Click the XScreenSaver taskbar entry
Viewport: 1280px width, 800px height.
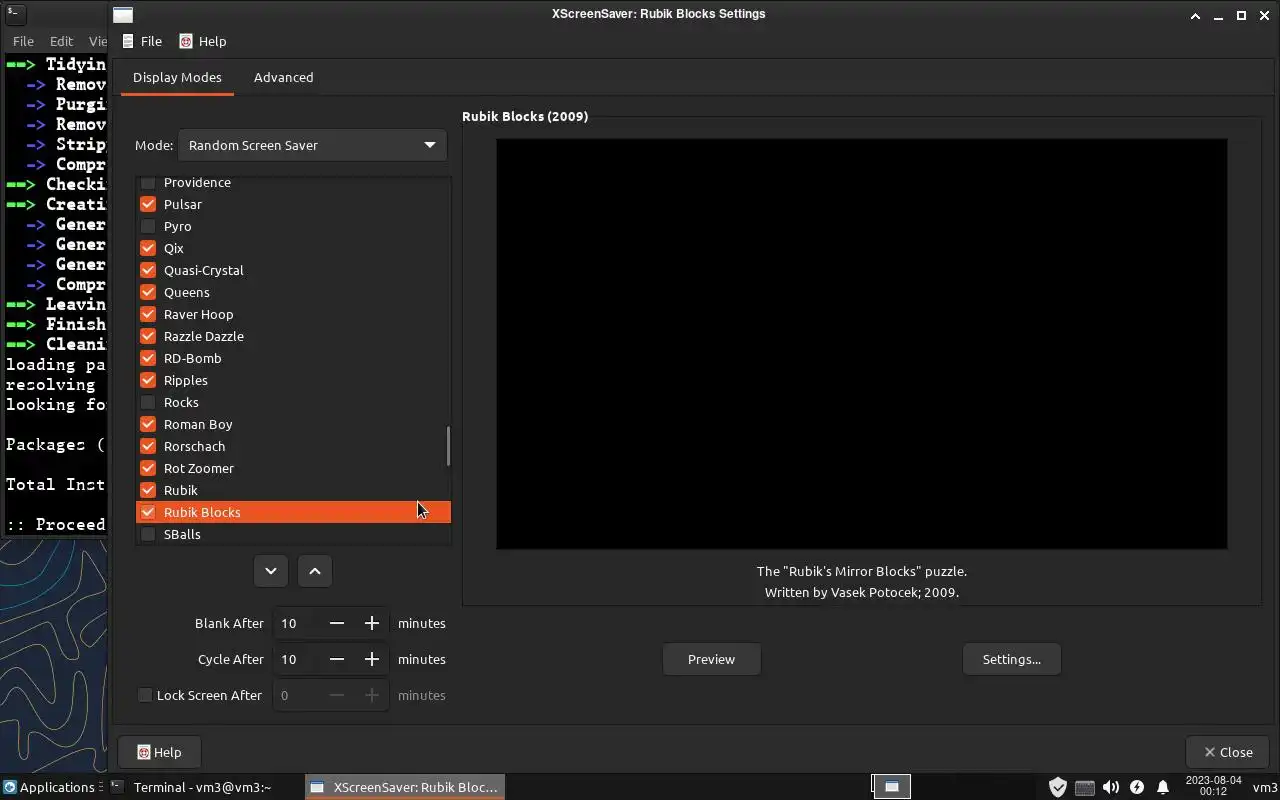[x=404, y=787]
